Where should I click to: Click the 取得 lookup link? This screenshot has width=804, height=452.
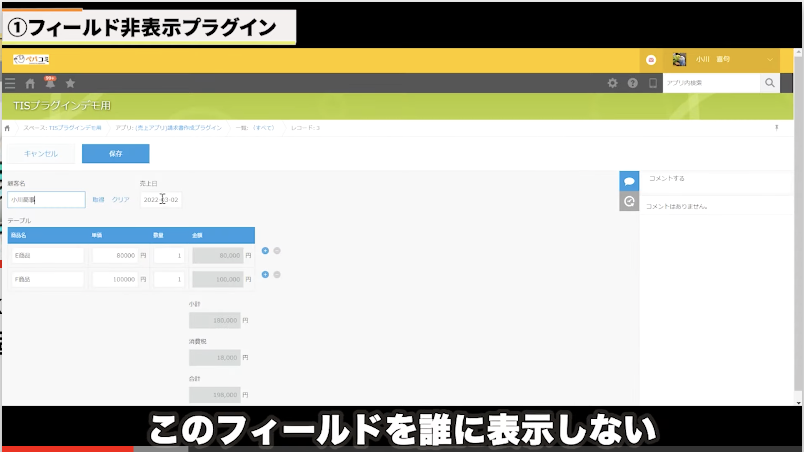tap(98, 200)
